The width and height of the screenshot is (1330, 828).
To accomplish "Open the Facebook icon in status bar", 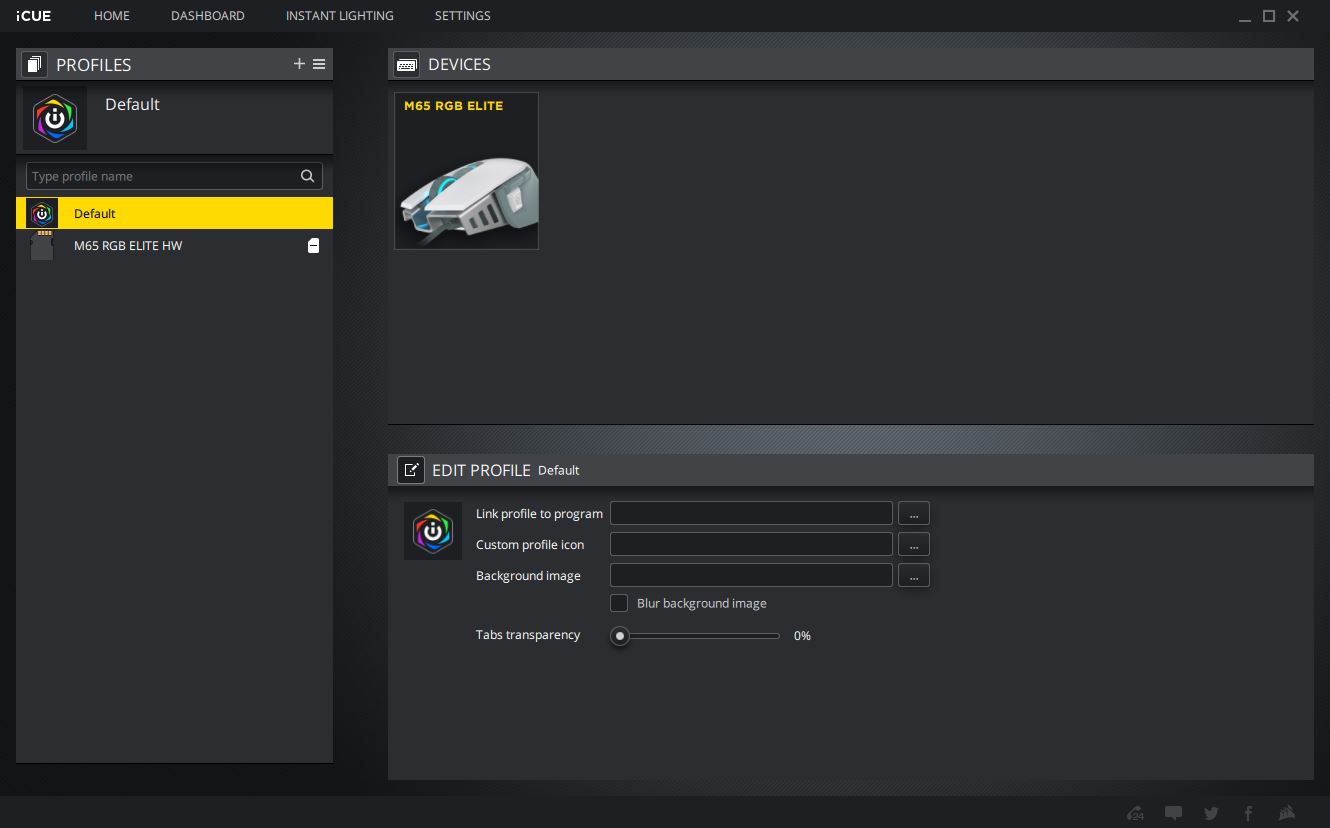I will 1249,813.
